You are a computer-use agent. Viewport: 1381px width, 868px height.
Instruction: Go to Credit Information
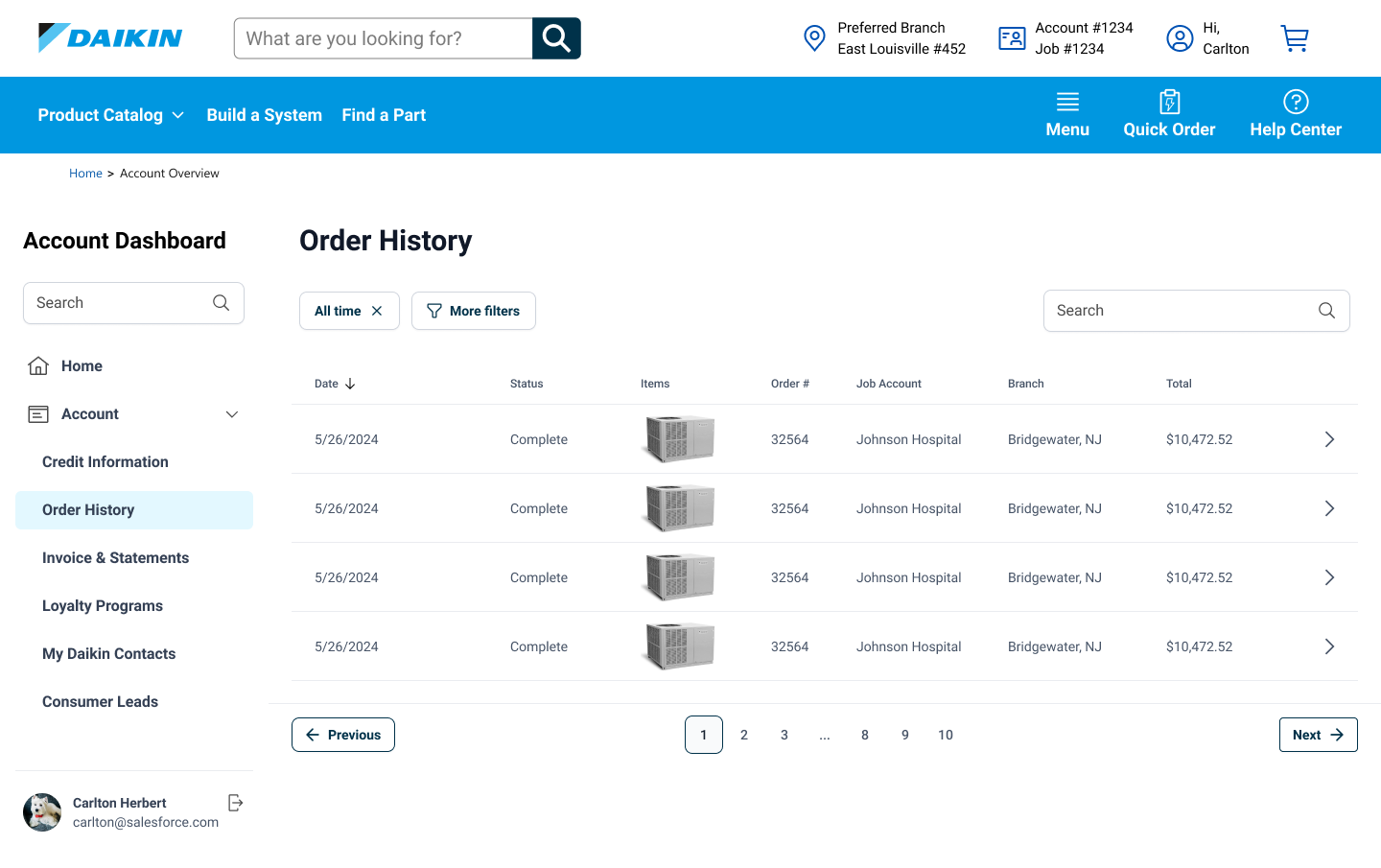tap(105, 462)
